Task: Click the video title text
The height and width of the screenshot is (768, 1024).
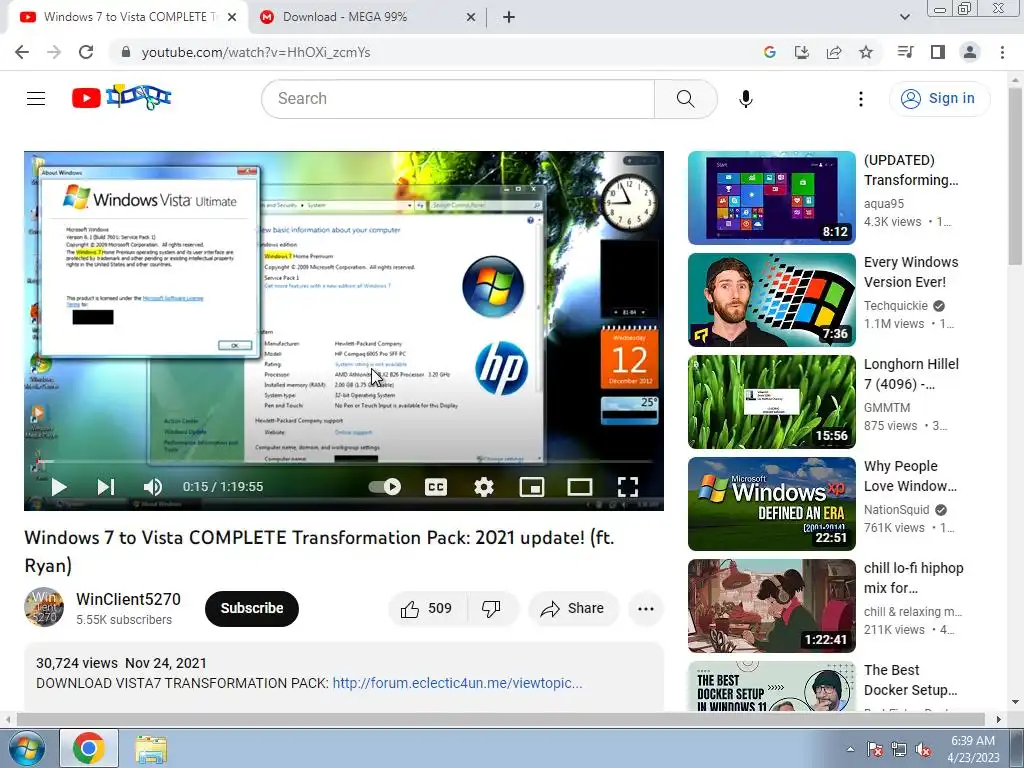Action: [319, 551]
